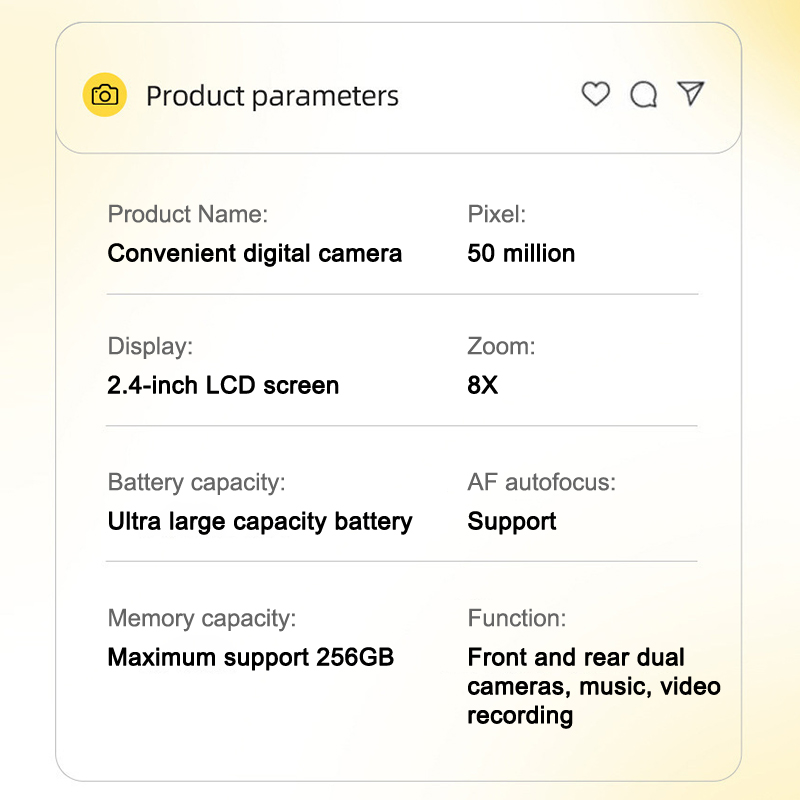Viewport: 800px width, 800px height.
Task: Select the Battery capacity label
Action: [196, 482]
